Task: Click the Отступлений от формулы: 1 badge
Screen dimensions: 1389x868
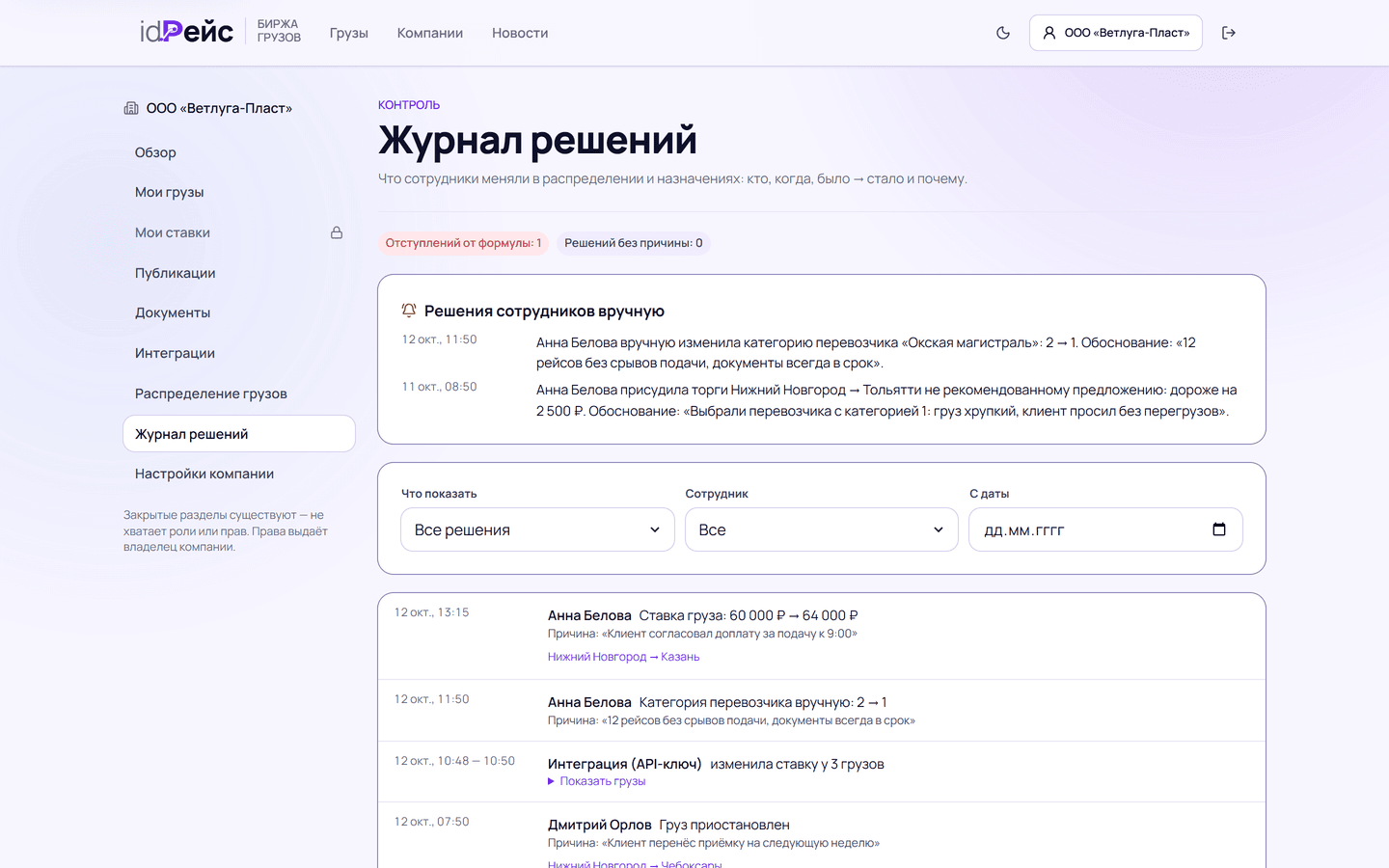Action: 464,243
